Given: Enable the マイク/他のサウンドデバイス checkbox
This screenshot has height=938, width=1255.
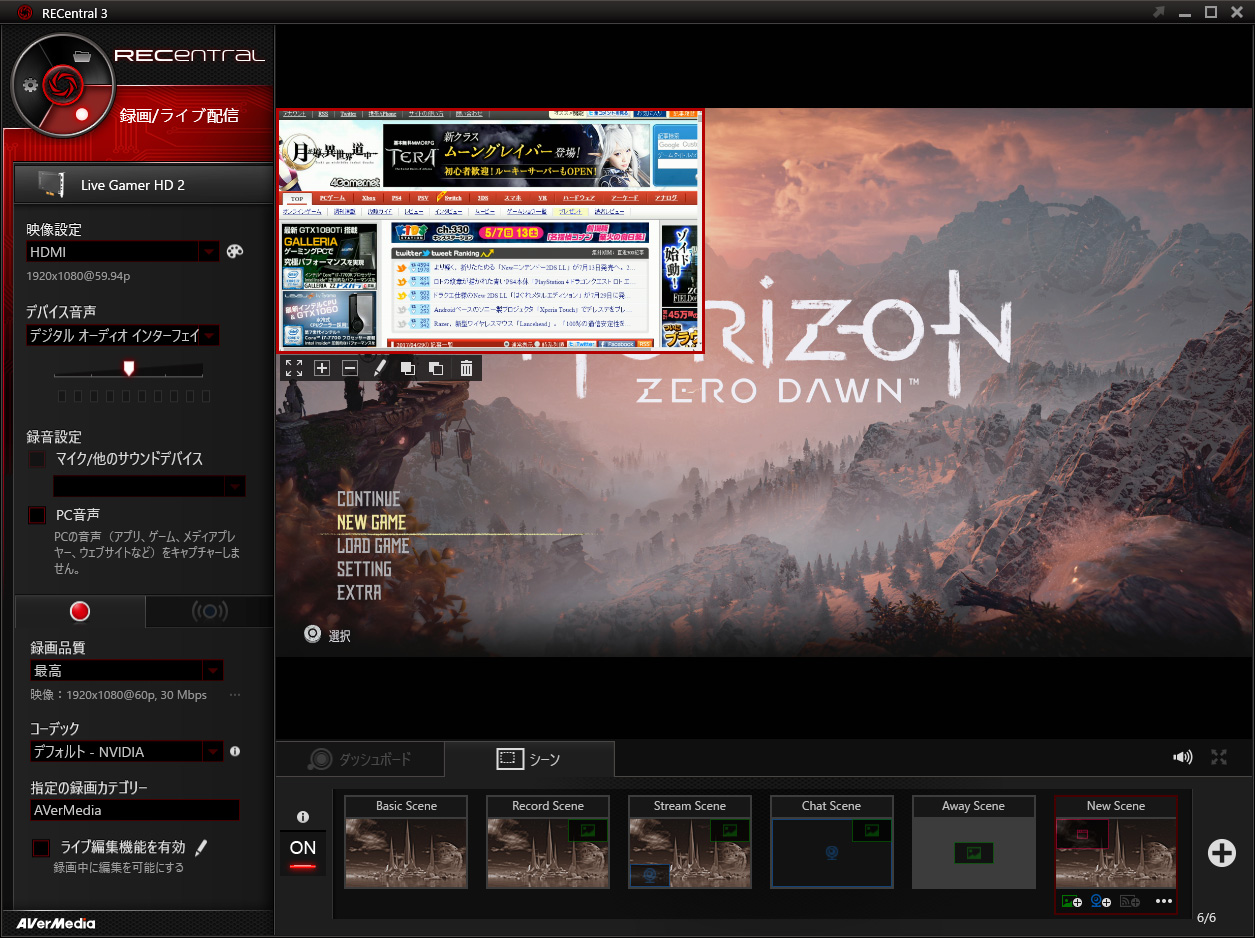Looking at the screenshot, I should [x=38, y=459].
